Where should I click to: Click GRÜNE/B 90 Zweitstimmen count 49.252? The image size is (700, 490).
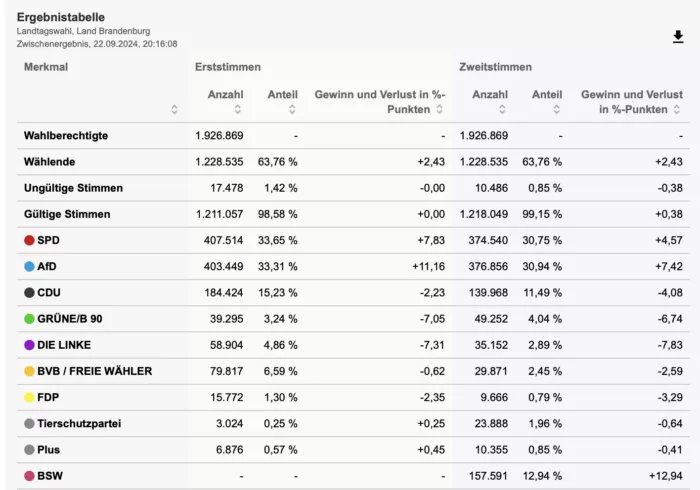(x=491, y=319)
